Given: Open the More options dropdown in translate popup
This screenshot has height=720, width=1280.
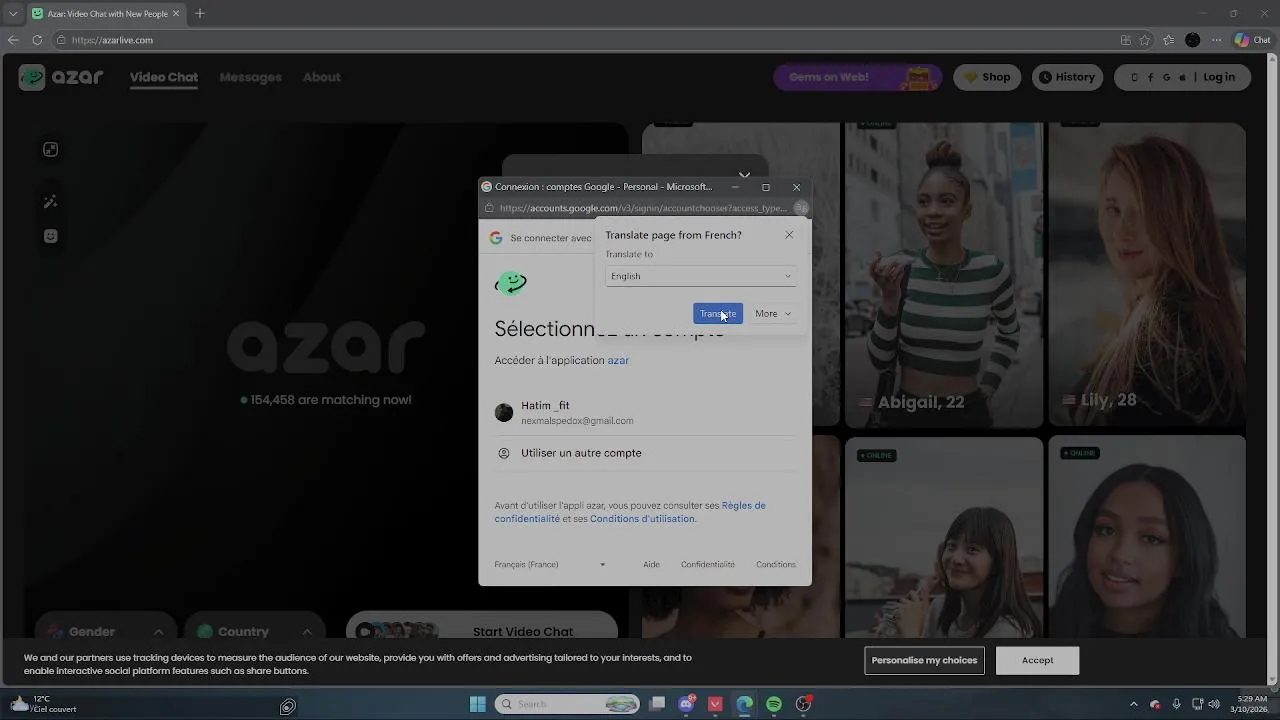Looking at the screenshot, I should pyautogui.click(x=773, y=314).
